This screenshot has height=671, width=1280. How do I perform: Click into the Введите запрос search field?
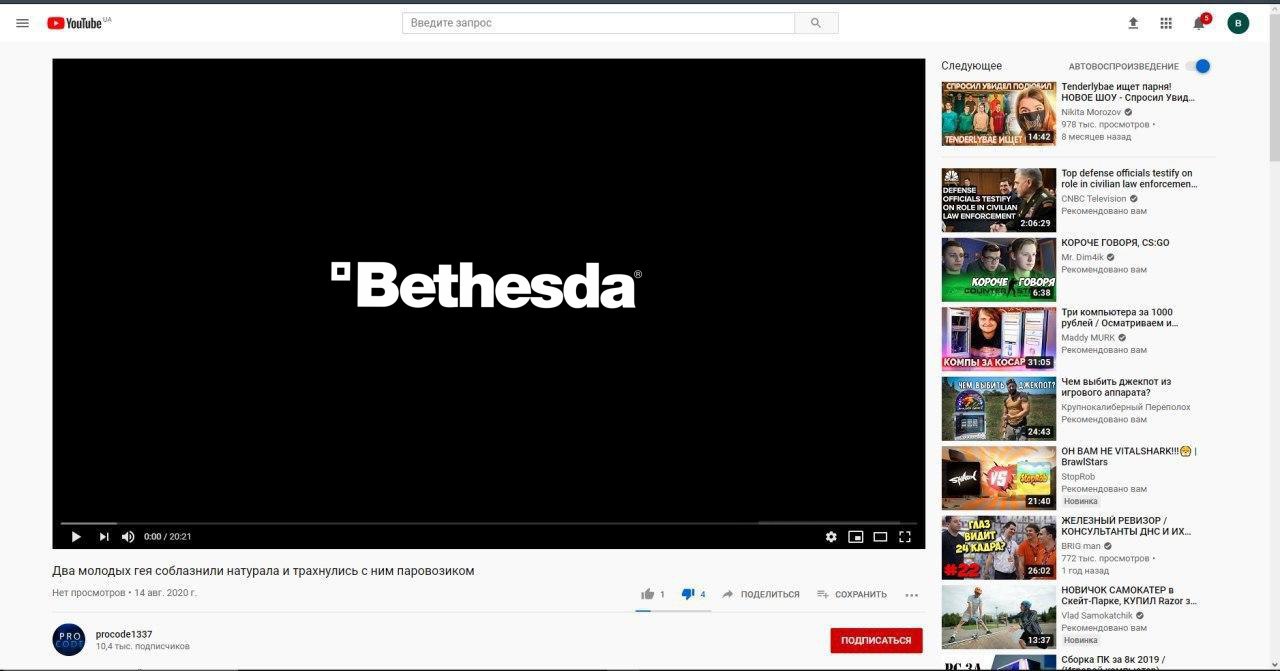[x=598, y=23]
